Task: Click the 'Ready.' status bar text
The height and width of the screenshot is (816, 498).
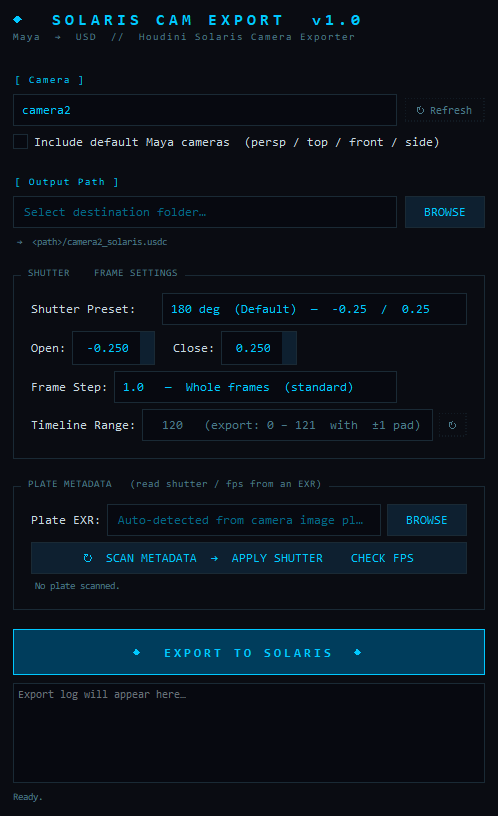Action: pos(28,797)
